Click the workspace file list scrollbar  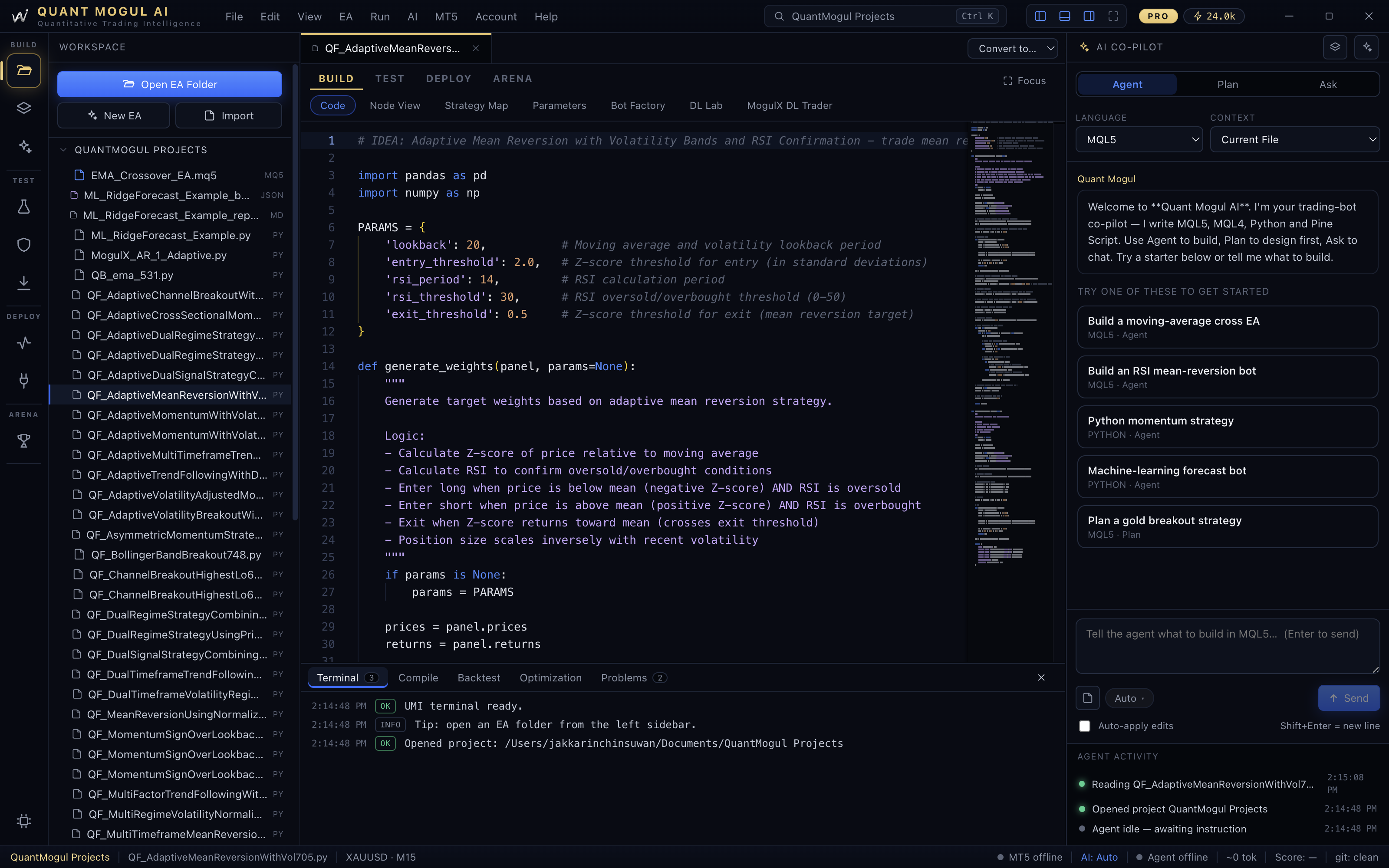point(296,293)
